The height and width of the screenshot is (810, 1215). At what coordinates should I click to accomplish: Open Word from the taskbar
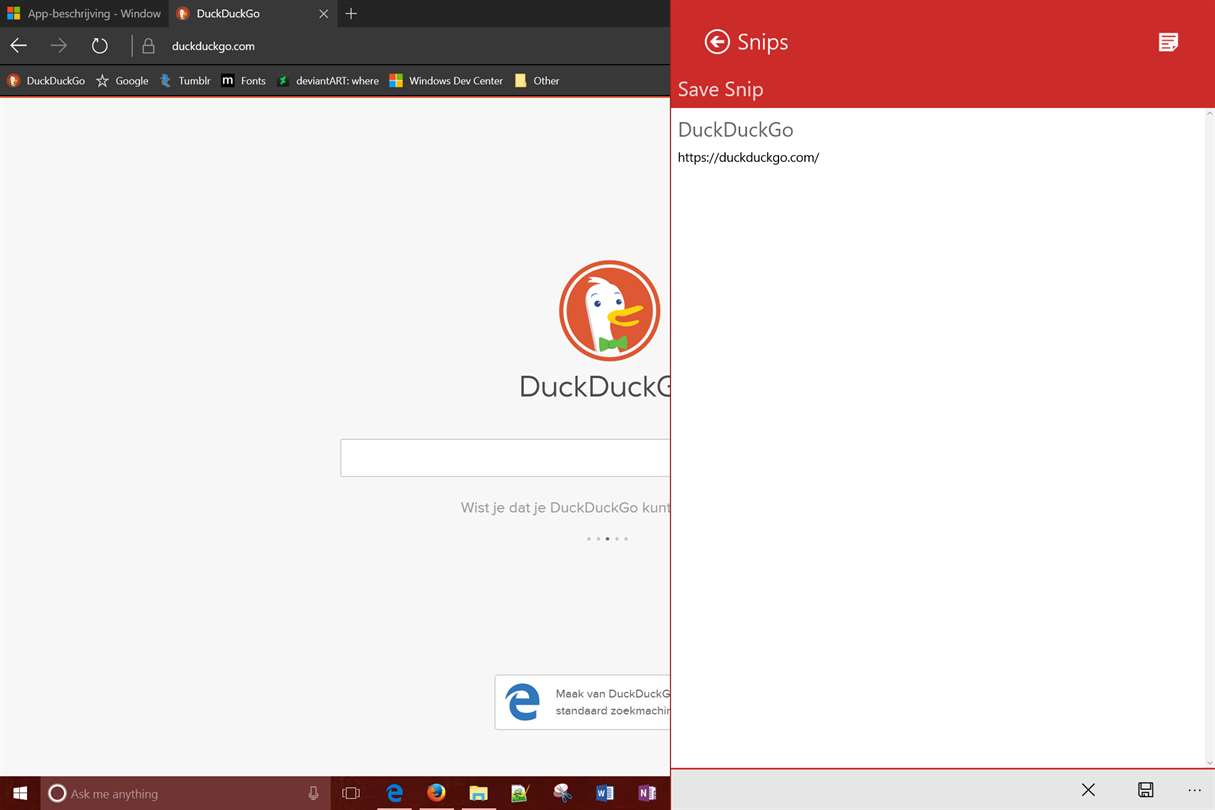604,793
